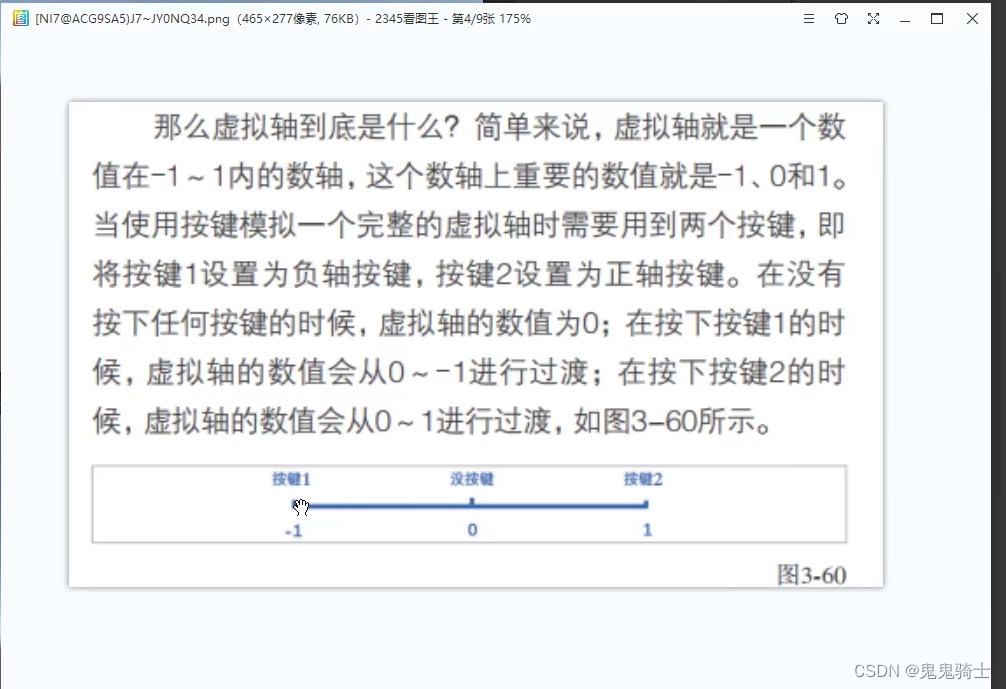
Task: Click the -1 value under axis
Action: click(294, 531)
